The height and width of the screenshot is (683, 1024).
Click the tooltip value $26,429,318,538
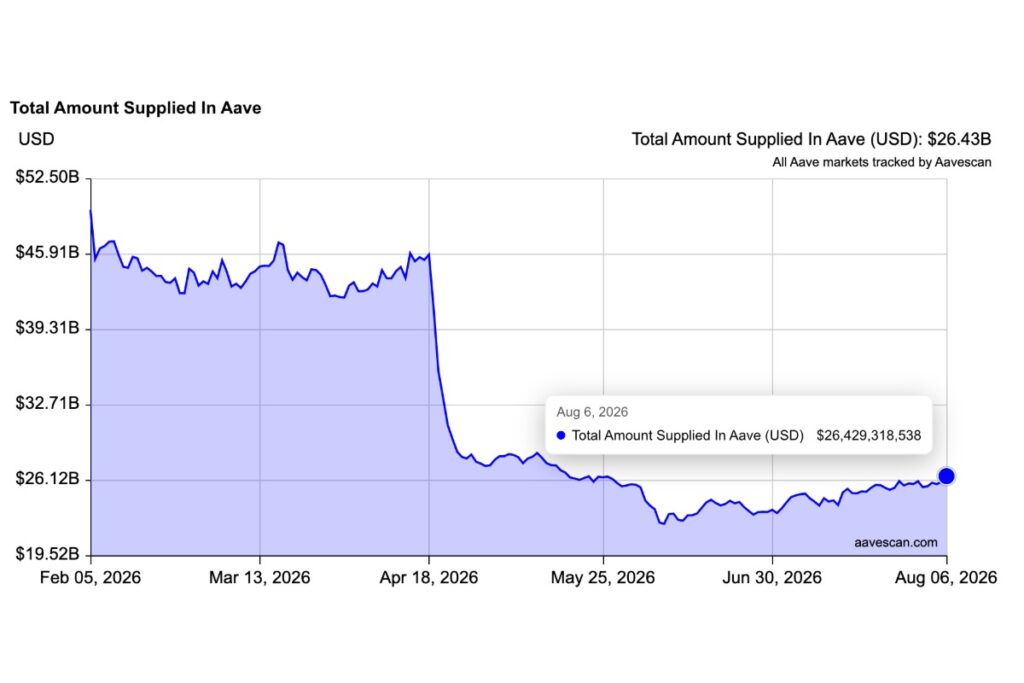[x=869, y=436]
